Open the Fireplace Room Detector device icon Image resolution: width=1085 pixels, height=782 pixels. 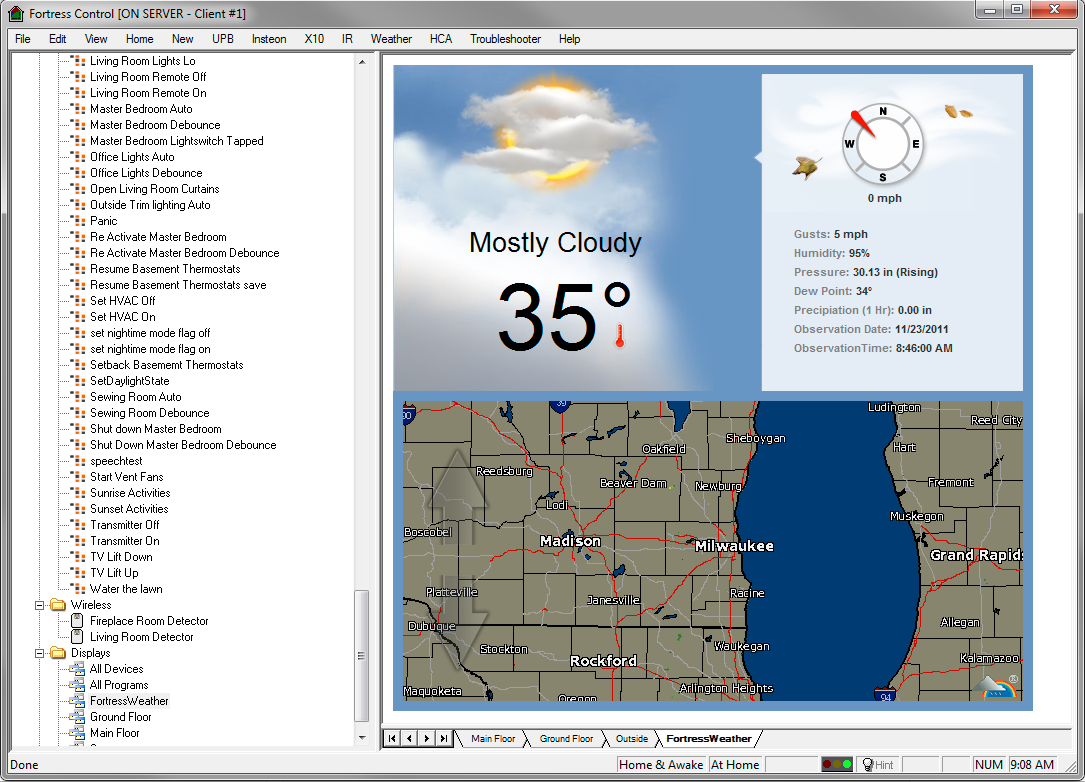coord(76,621)
